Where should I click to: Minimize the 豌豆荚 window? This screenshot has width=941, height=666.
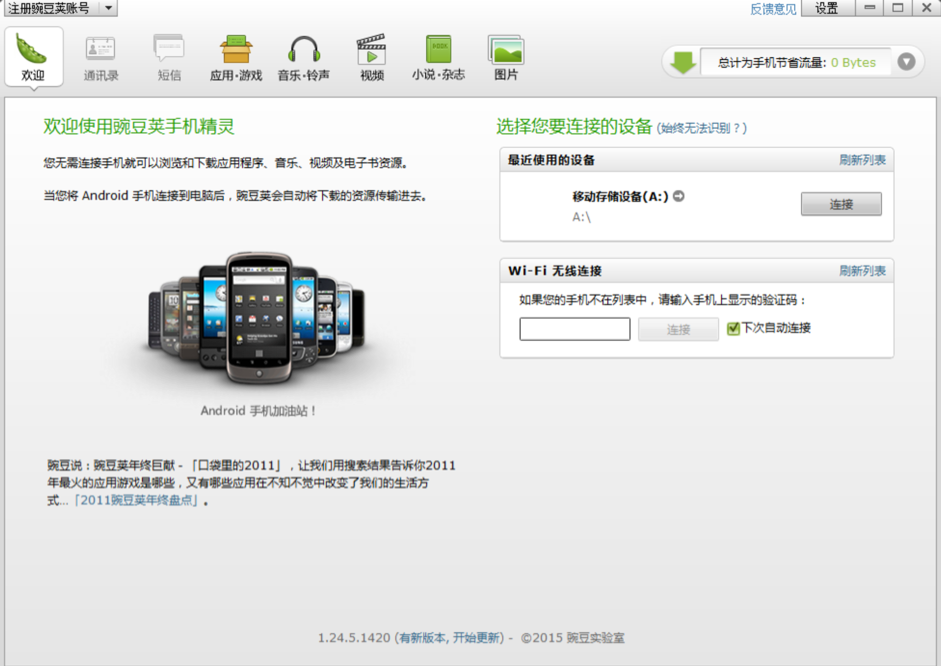click(870, 8)
